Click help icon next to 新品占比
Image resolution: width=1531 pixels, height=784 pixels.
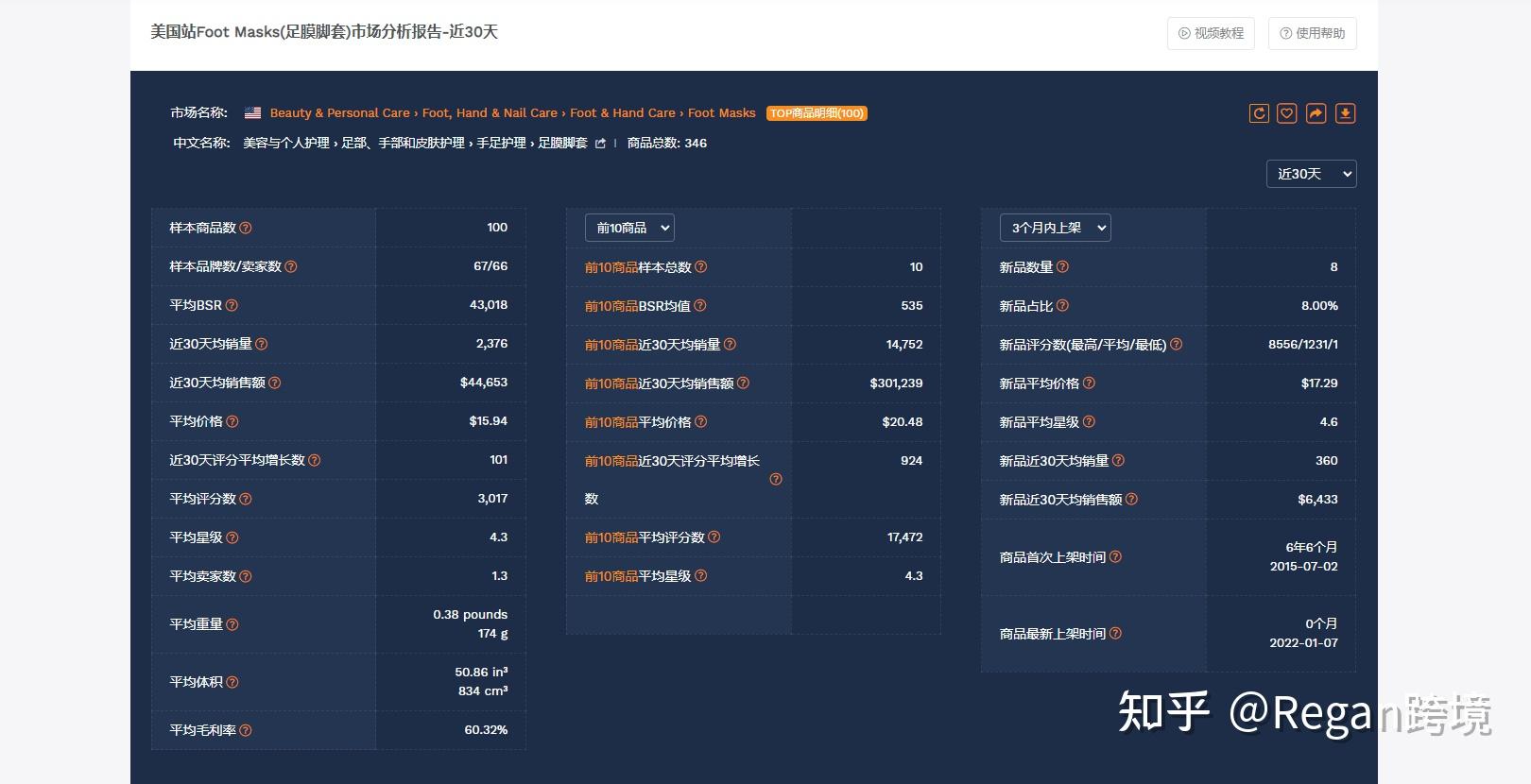click(x=1063, y=305)
